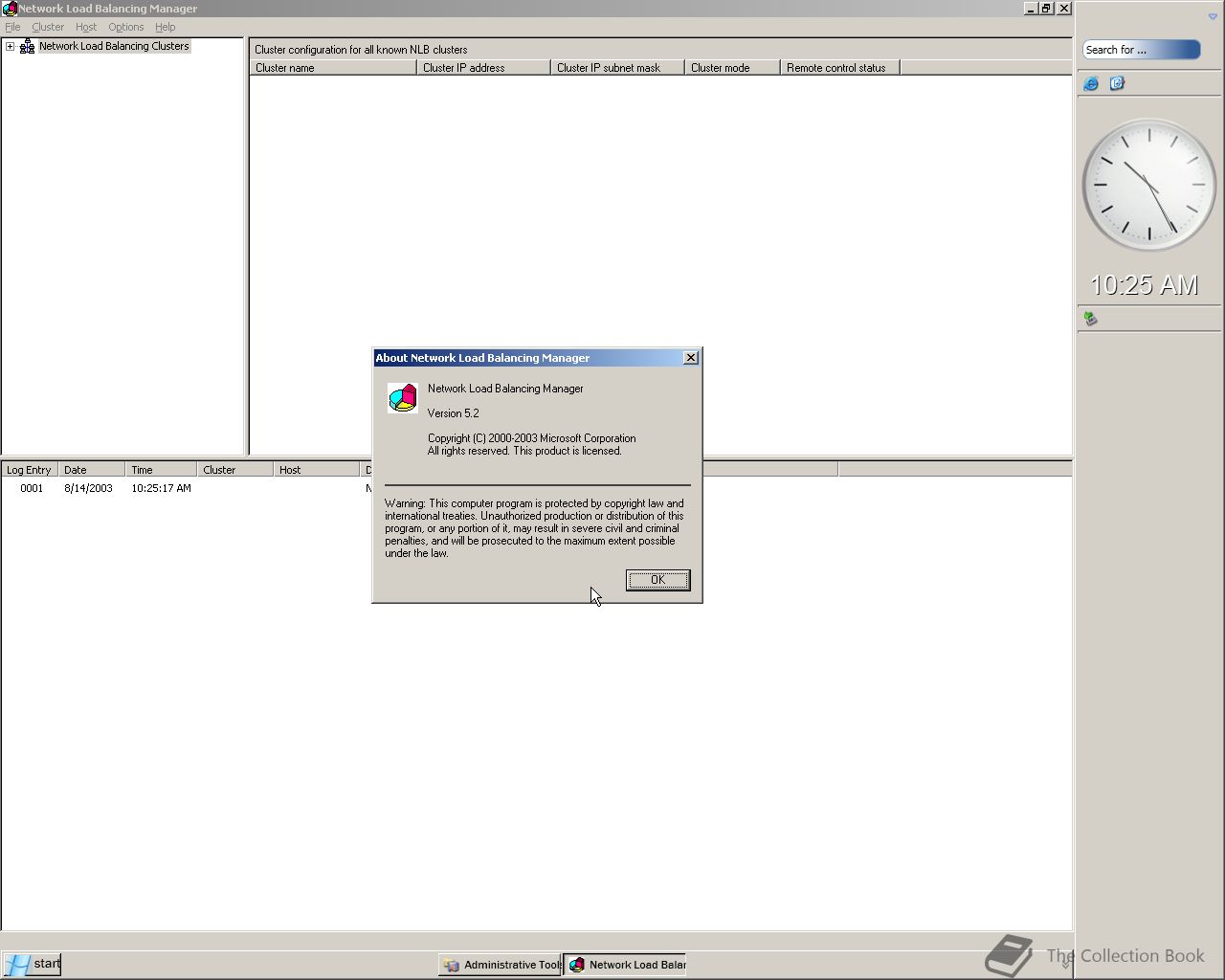Click the second quick launch icon in sidebar
The height and width of the screenshot is (980, 1225).
(x=1117, y=84)
